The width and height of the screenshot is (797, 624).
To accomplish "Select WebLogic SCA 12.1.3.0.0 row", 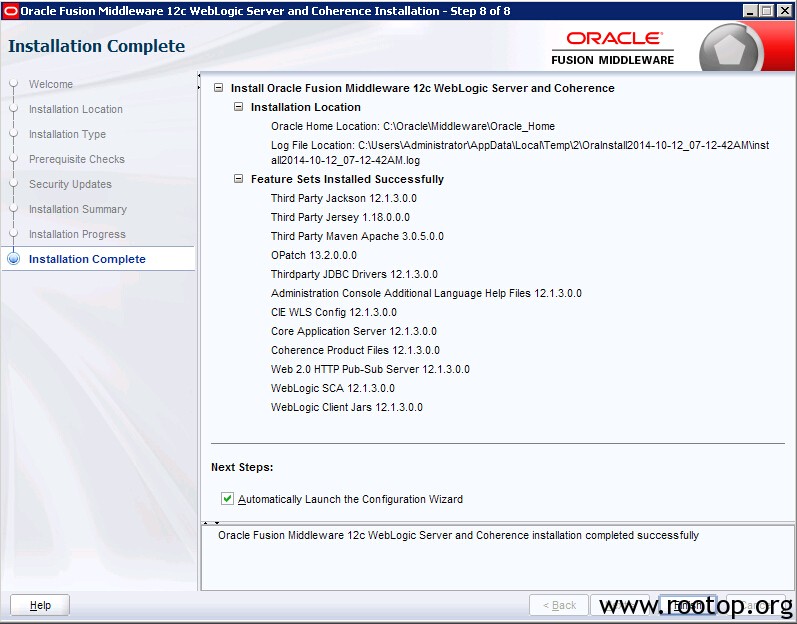I will pyautogui.click(x=332, y=388).
